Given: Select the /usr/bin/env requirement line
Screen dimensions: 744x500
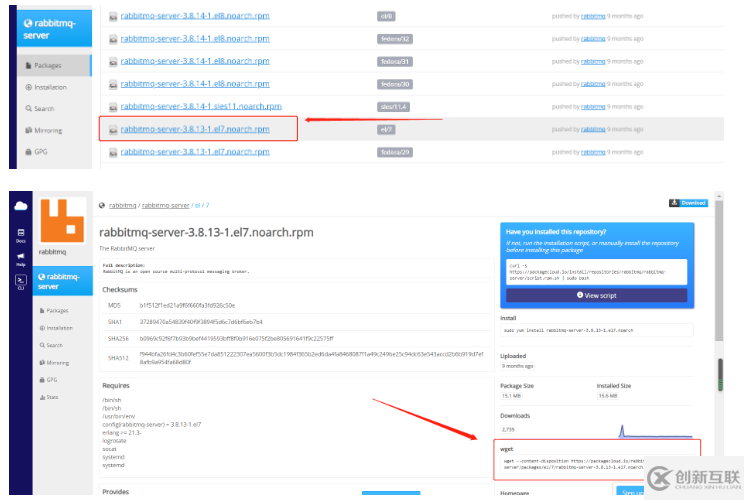Looking at the screenshot, I should click(118, 416).
